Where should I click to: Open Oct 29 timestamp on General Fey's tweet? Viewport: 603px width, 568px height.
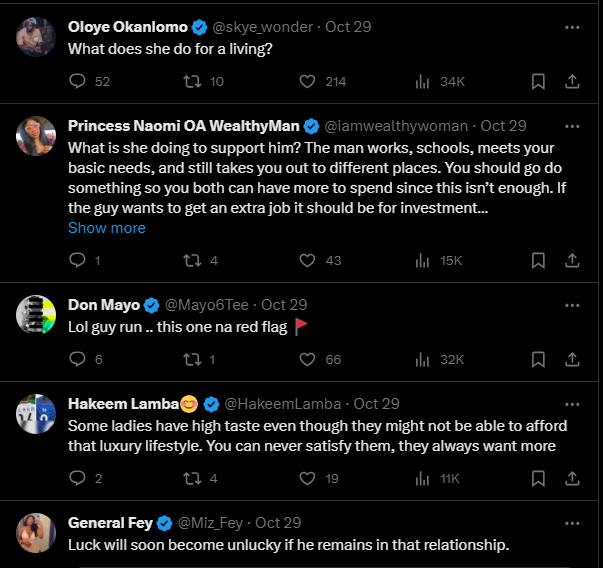(279, 523)
